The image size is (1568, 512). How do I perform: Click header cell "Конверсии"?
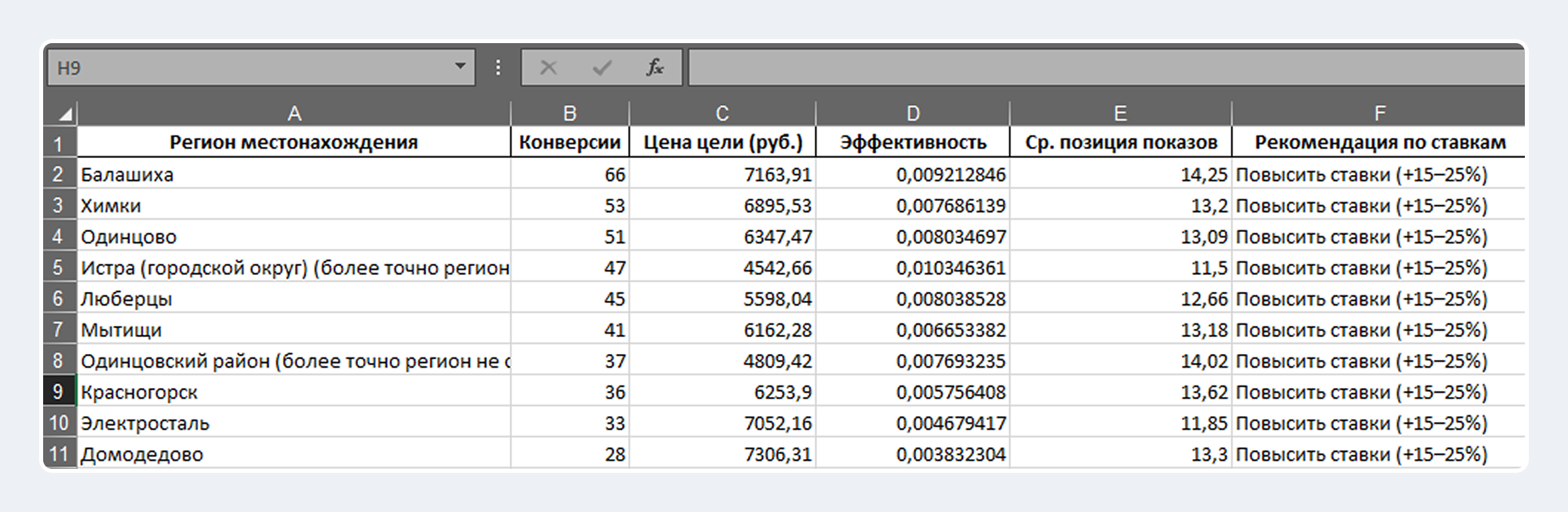(x=570, y=142)
